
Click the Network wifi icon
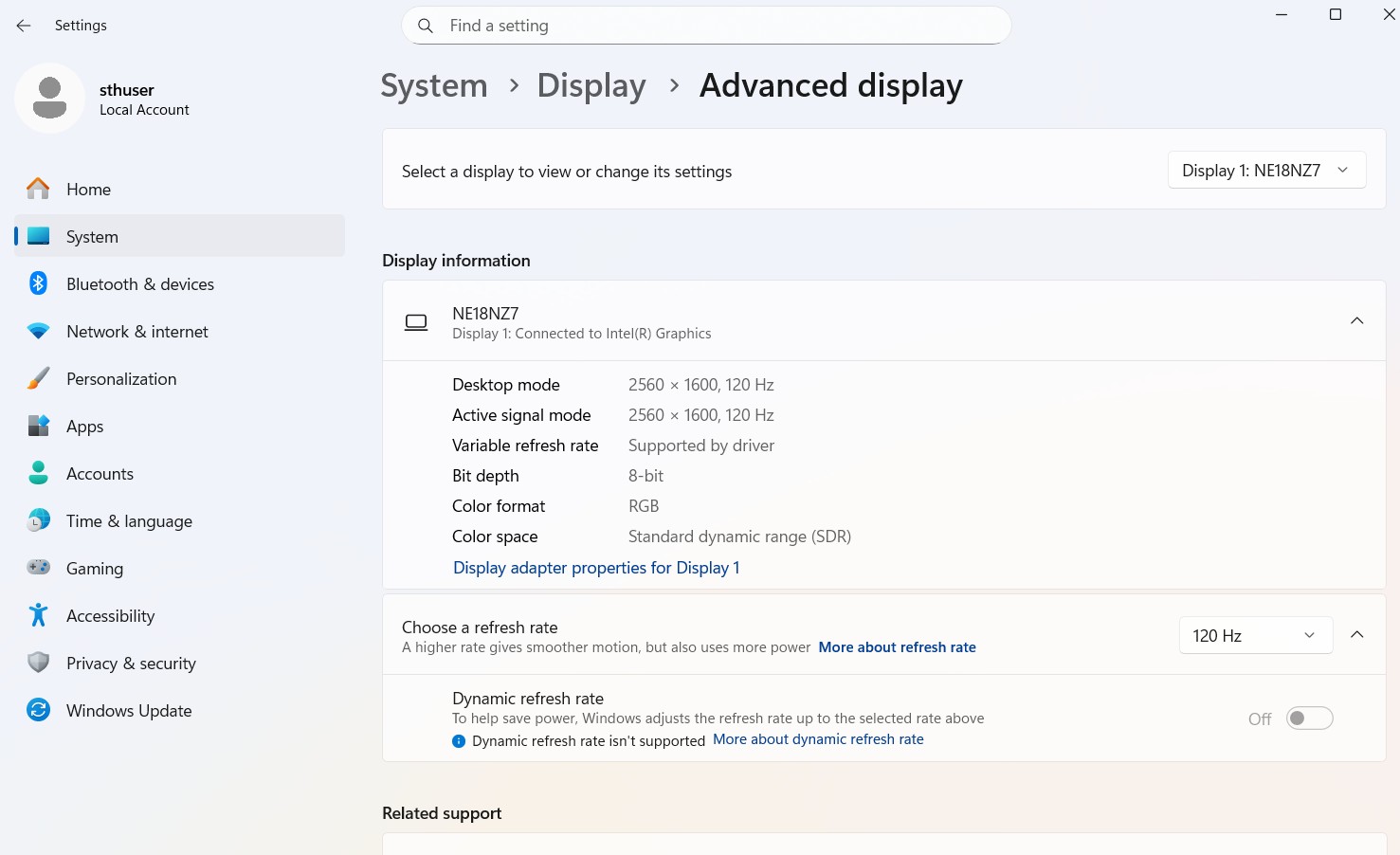[x=38, y=332]
